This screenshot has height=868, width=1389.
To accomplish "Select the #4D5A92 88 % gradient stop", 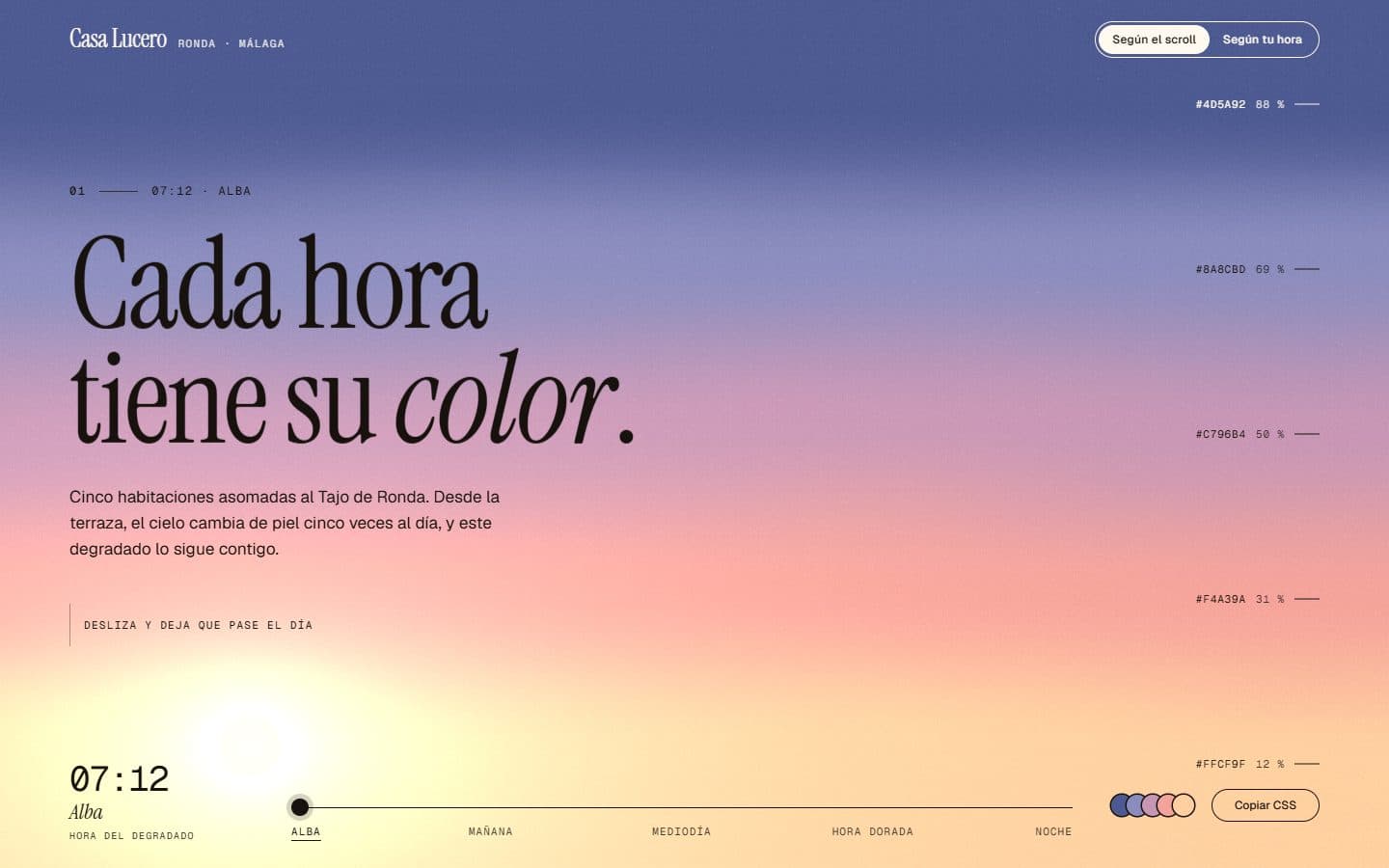I will (x=1257, y=104).
